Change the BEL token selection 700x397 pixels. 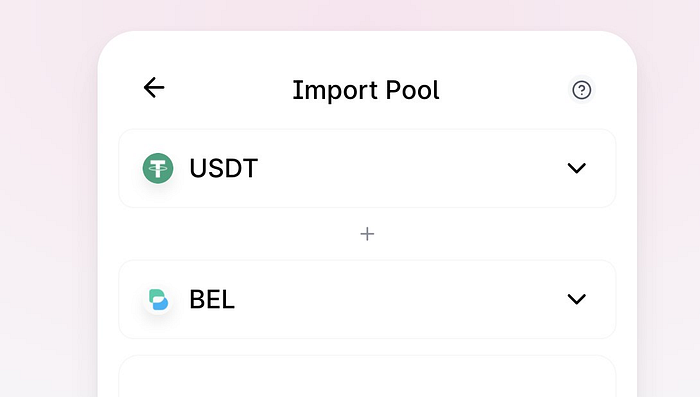click(x=367, y=299)
